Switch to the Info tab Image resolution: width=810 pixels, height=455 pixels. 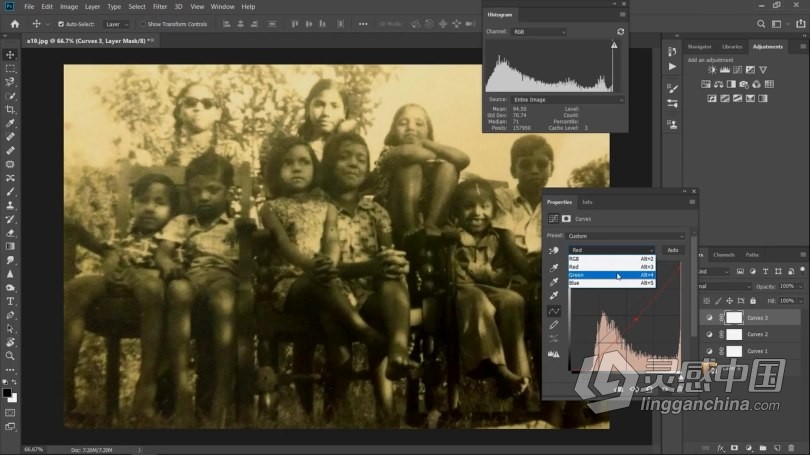[x=587, y=202]
